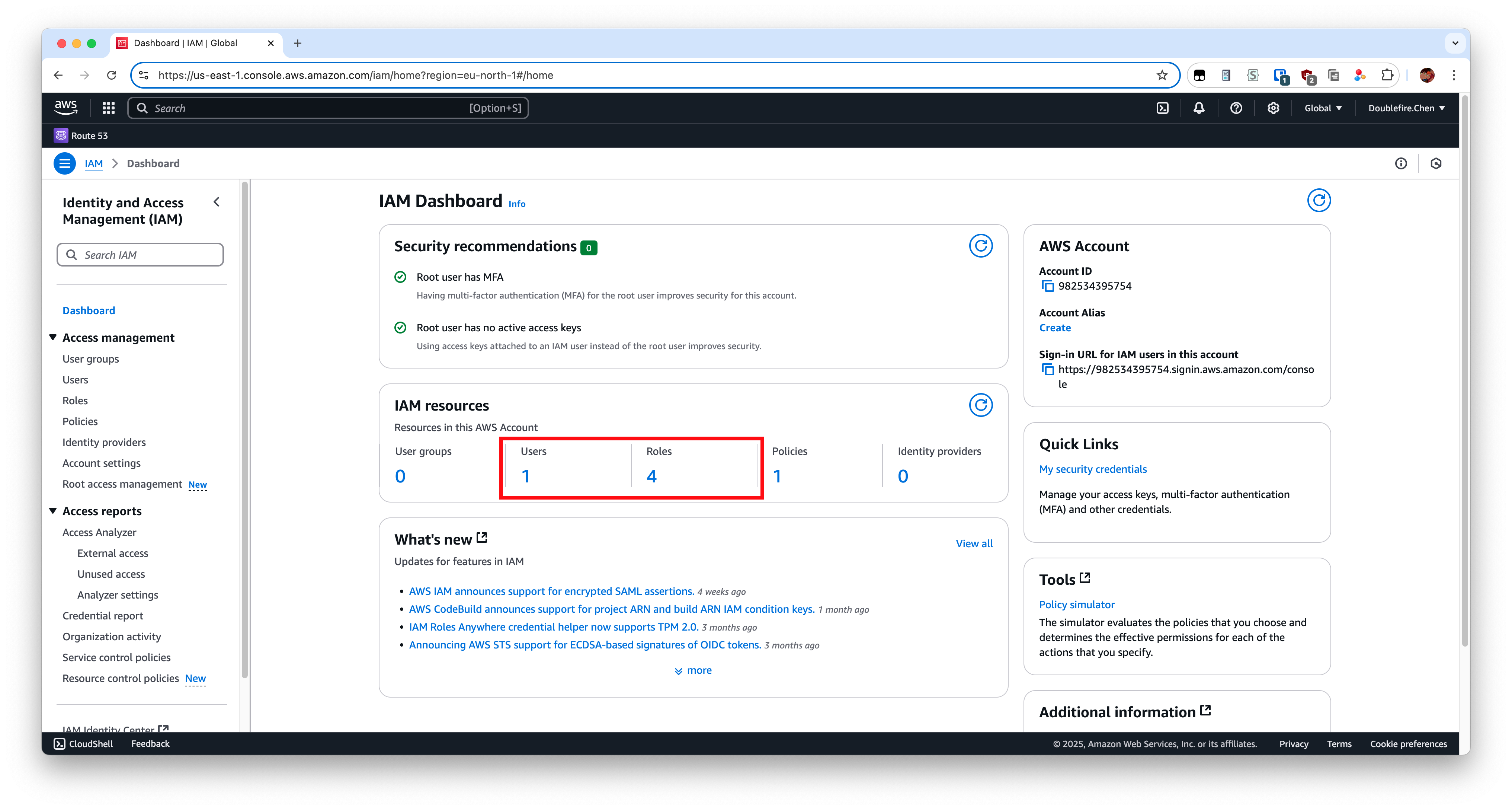Select Dashboard in the side navigation

89,310
